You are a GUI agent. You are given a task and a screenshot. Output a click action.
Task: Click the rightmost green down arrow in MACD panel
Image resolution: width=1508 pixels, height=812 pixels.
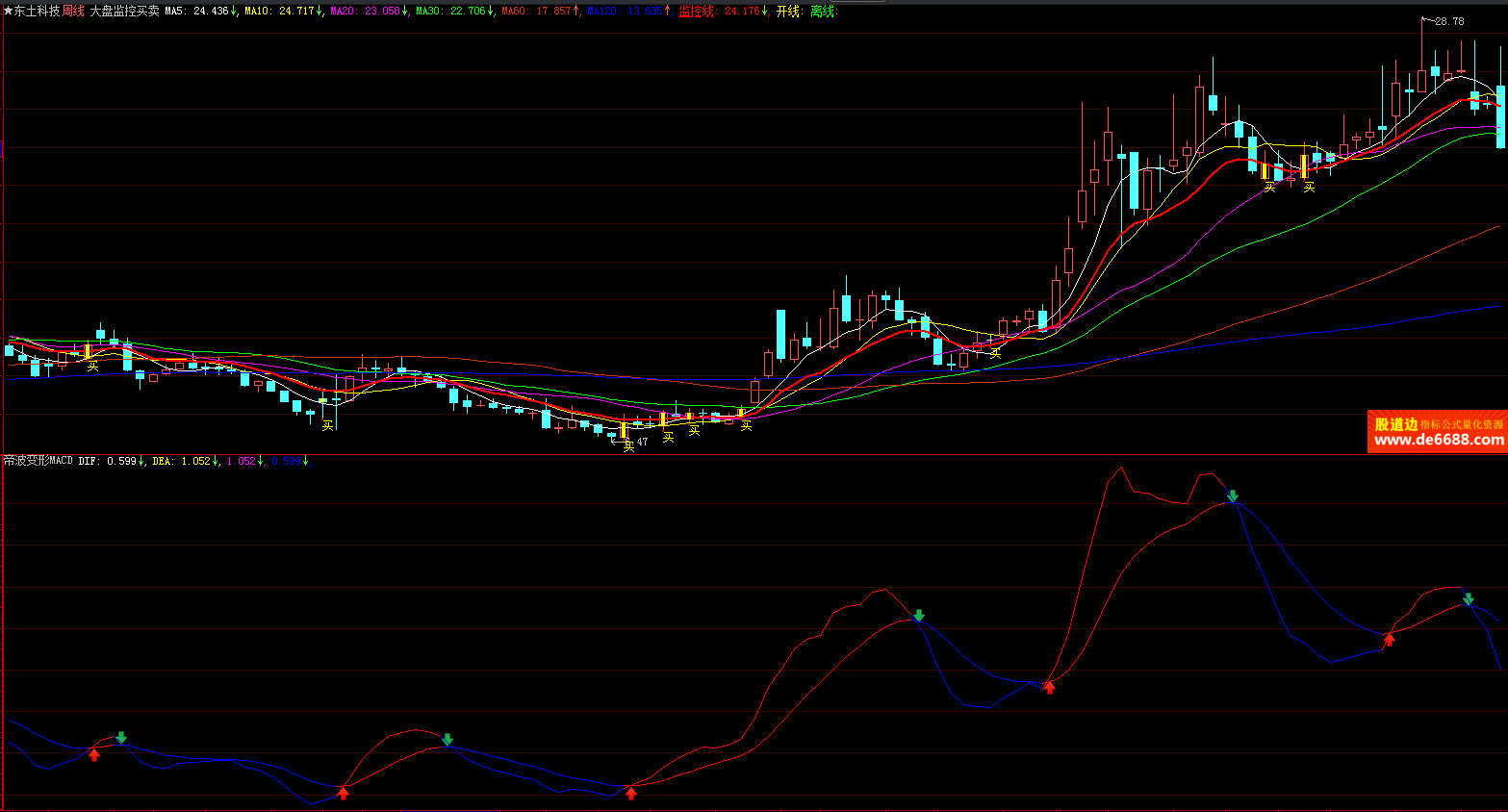pos(1469,599)
